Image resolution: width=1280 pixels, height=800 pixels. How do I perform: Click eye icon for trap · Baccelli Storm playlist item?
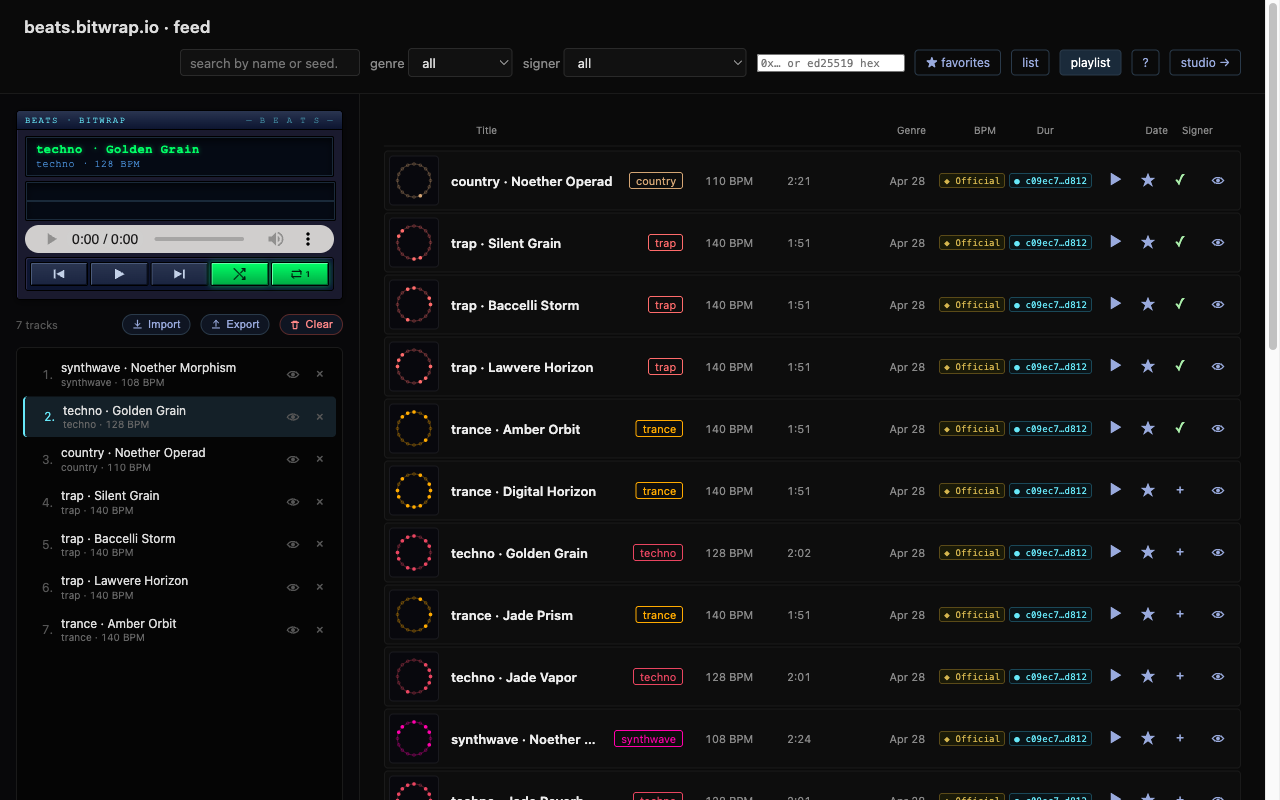pos(293,545)
